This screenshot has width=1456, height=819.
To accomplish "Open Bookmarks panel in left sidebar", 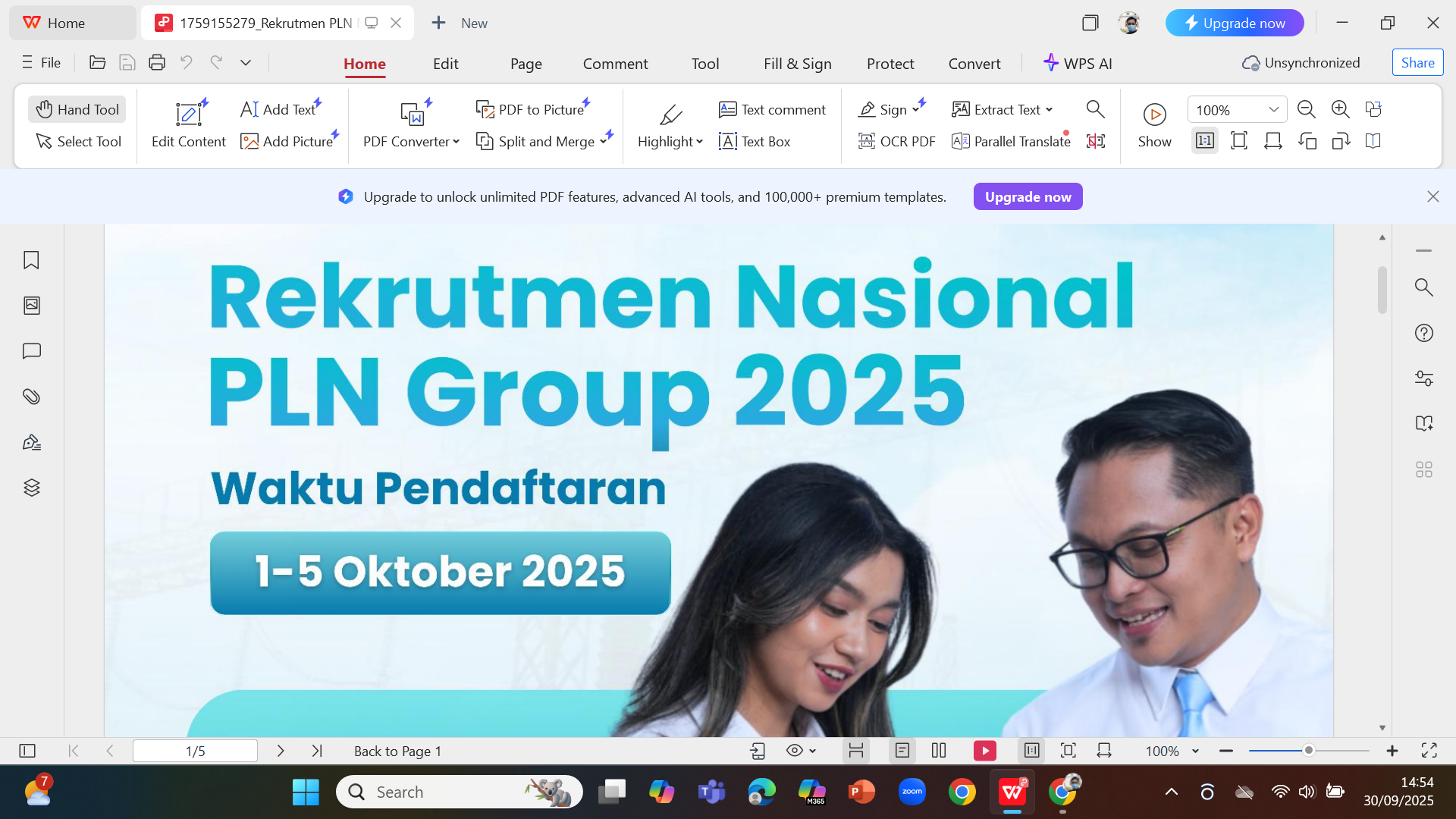I will (x=31, y=260).
